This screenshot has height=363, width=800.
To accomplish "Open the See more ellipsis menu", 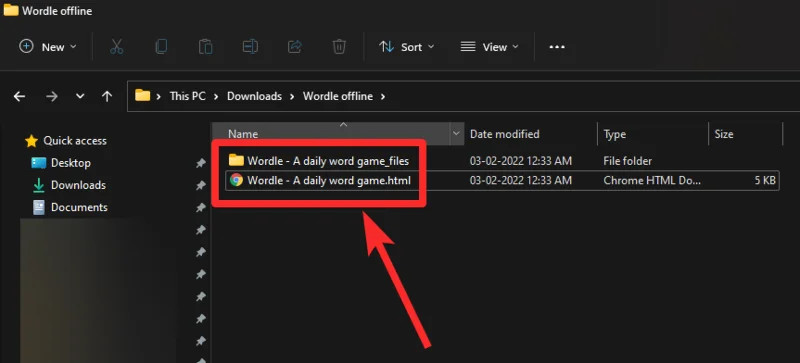I will point(557,47).
